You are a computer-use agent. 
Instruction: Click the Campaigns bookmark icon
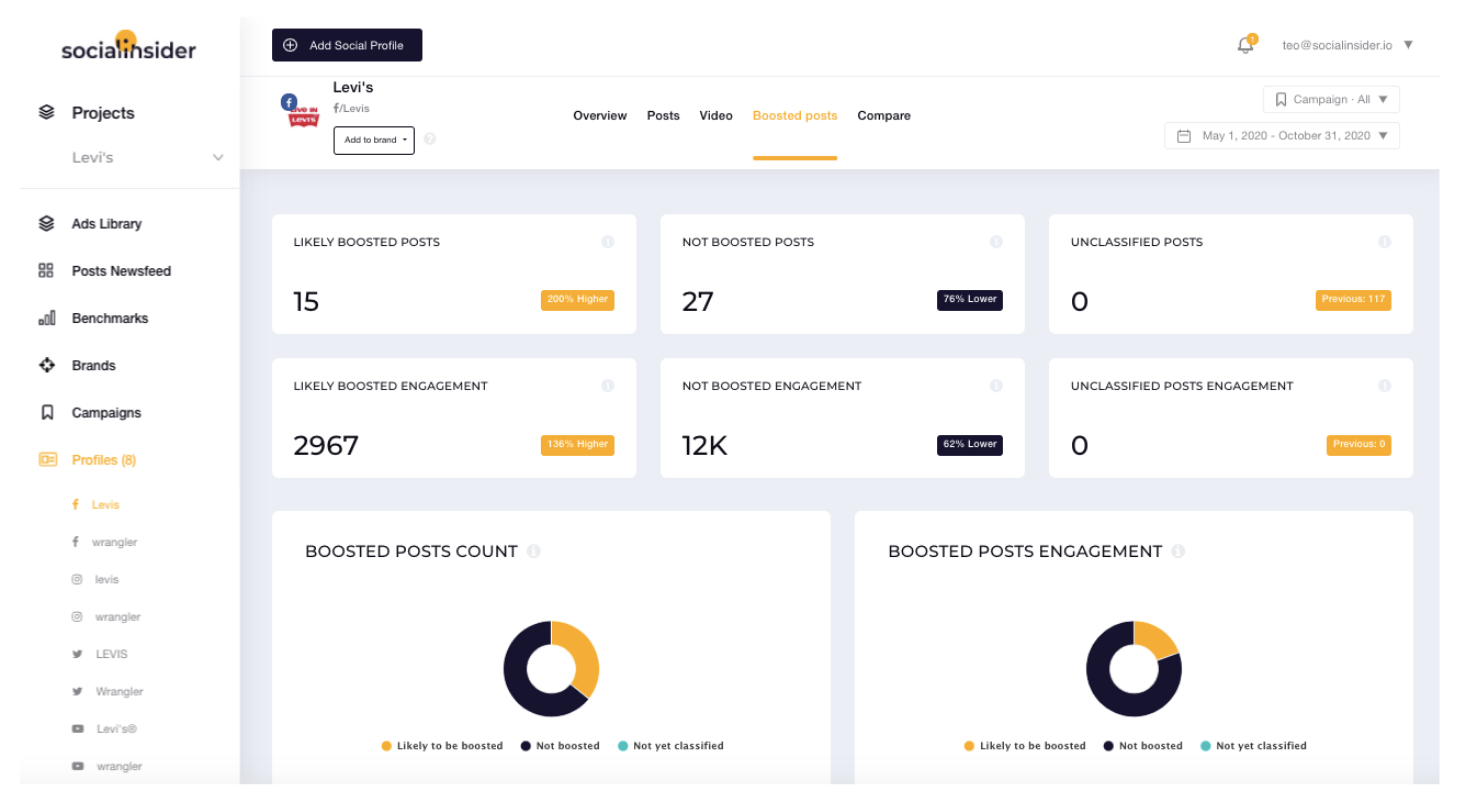[x=46, y=412]
